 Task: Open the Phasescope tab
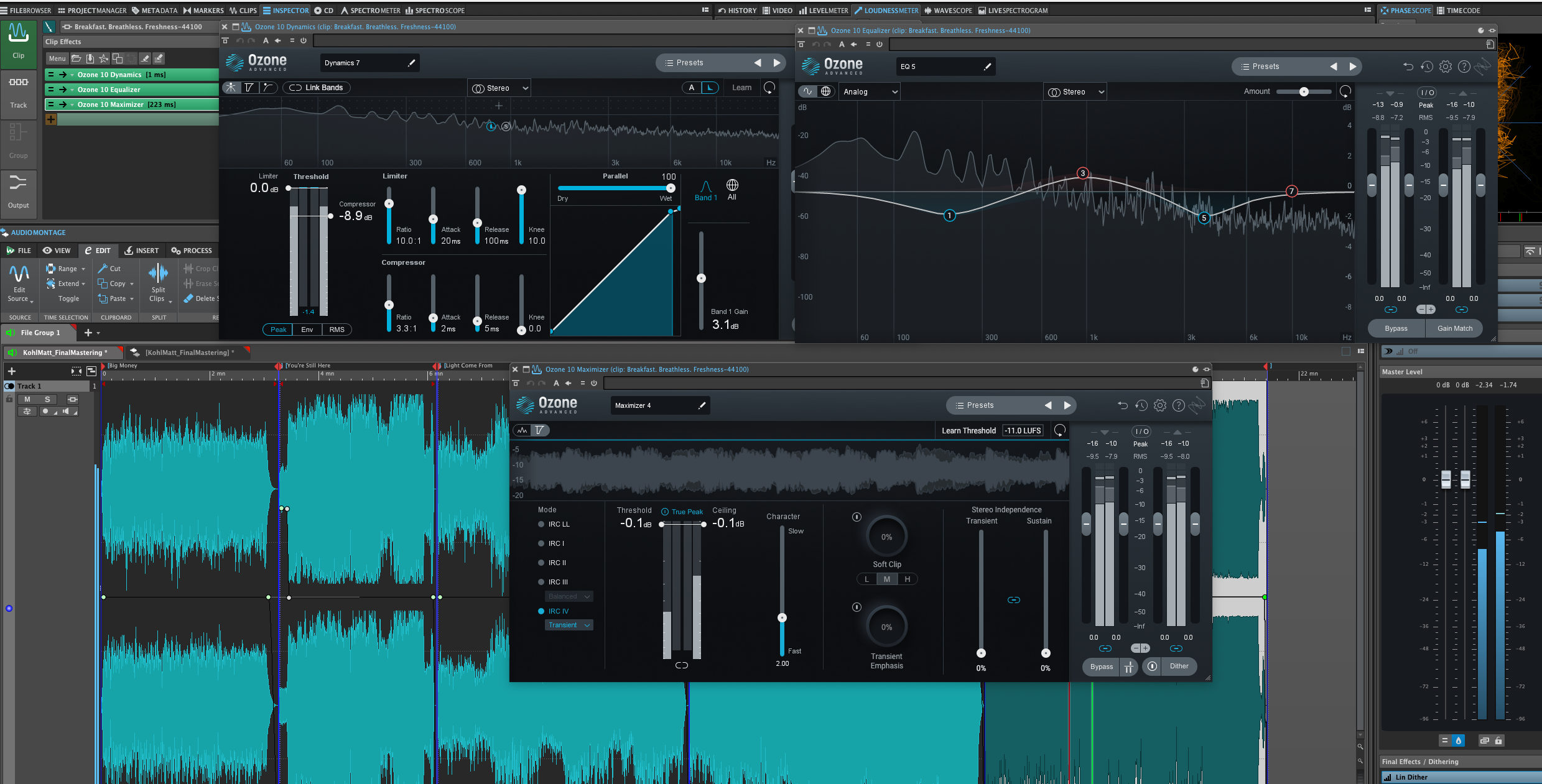tap(1405, 10)
